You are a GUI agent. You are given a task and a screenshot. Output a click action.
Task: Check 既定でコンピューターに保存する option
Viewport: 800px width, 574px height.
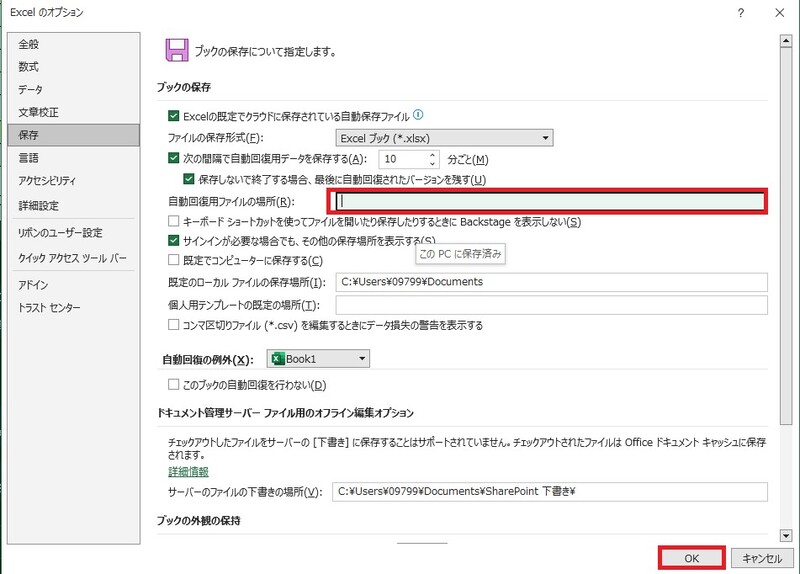[x=173, y=260]
